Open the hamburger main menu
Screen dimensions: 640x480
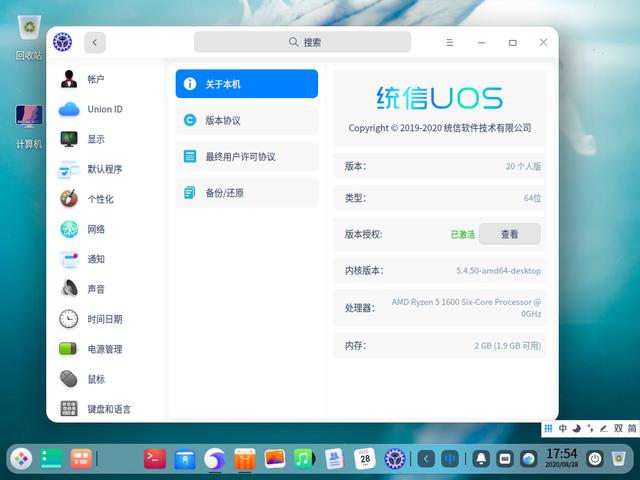tap(450, 42)
